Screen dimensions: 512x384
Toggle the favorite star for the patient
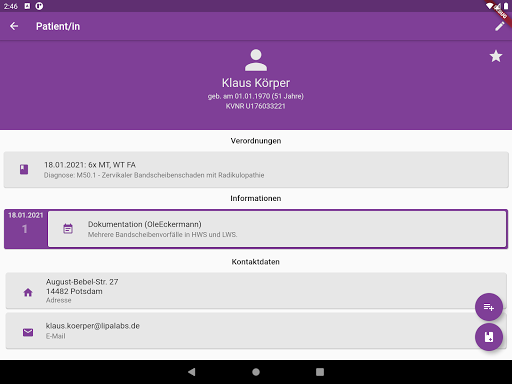point(496,56)
